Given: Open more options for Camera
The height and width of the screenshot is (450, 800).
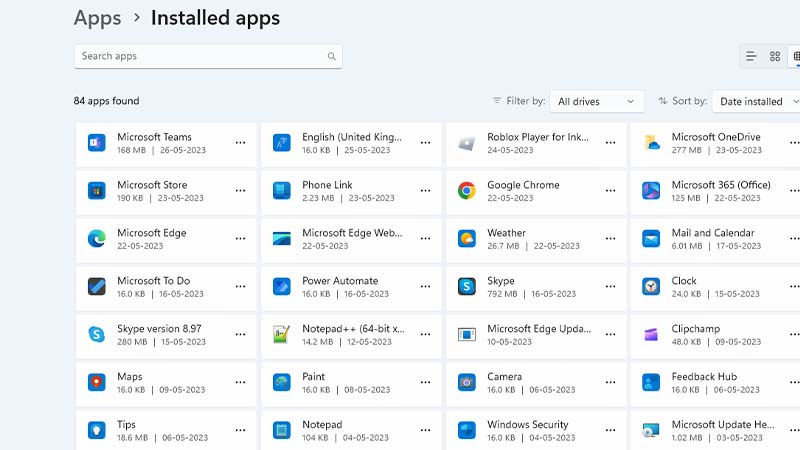Looking at the screenshot, I should point(610,383).
